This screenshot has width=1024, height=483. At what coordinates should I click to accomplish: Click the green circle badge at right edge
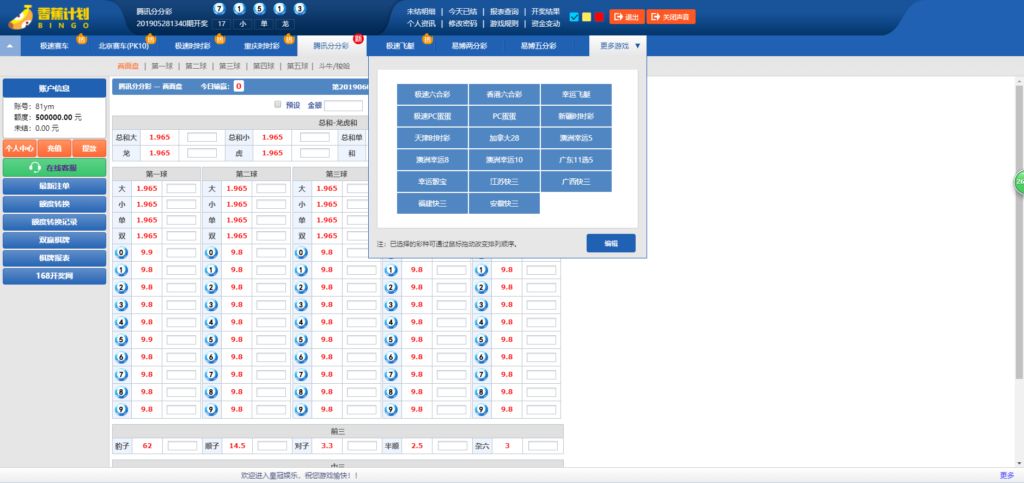click(1019, 182)
